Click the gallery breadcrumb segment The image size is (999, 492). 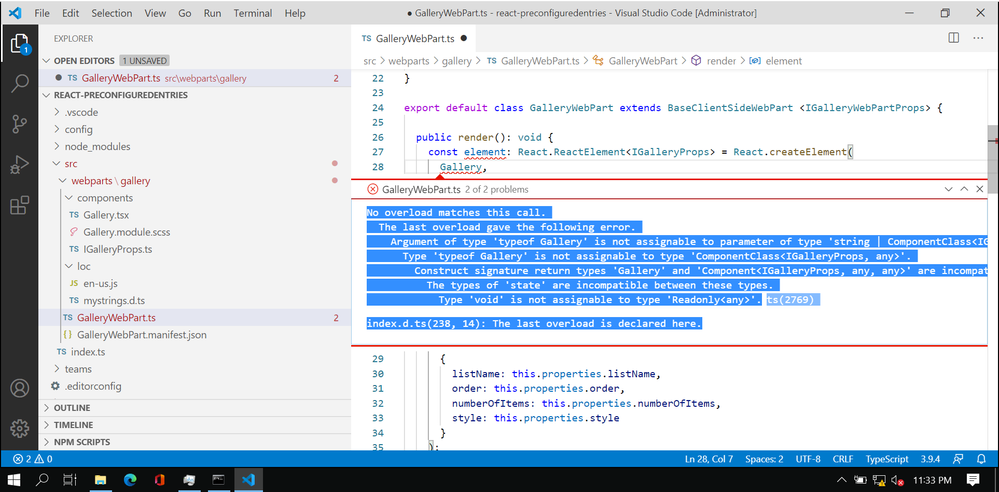click(457, 61)
